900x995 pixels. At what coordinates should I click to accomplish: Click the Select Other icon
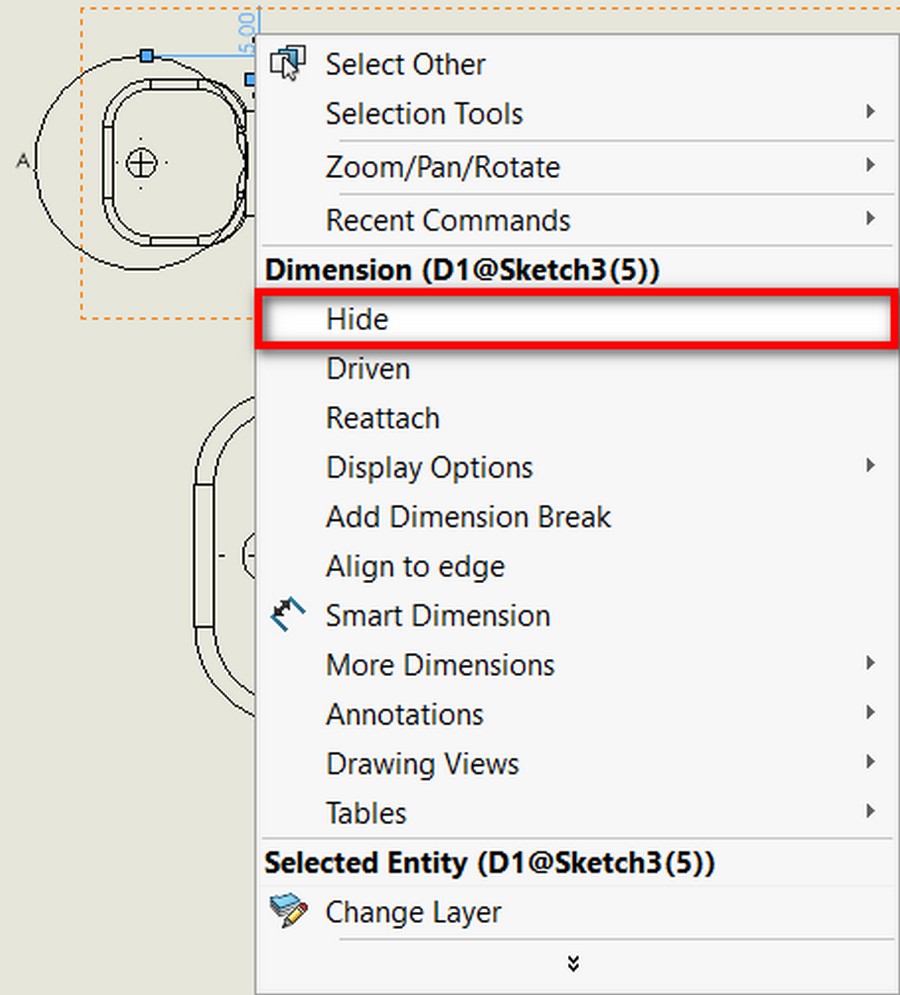tap(288, 63)
